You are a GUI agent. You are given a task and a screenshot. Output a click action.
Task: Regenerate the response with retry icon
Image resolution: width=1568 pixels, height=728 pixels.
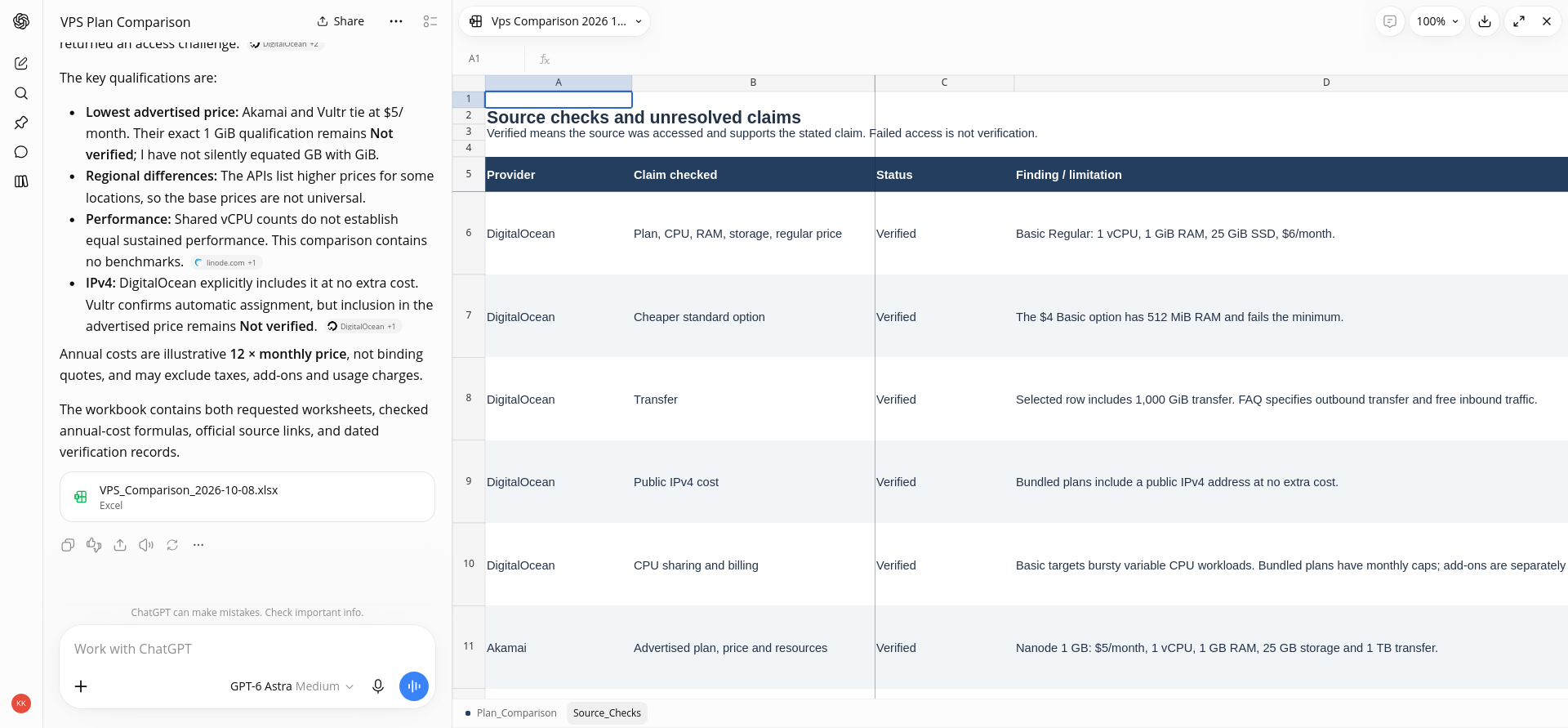pyautogui.click(x=172, y=545)
